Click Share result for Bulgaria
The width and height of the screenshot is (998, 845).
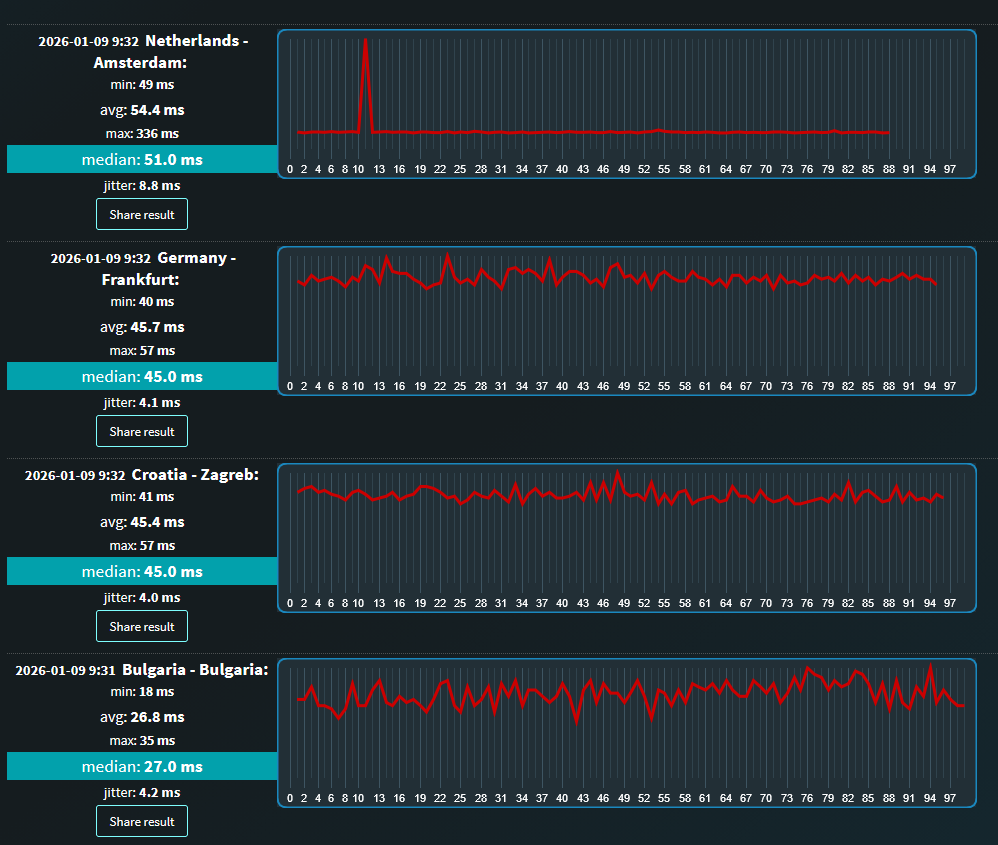pos(142,821)
